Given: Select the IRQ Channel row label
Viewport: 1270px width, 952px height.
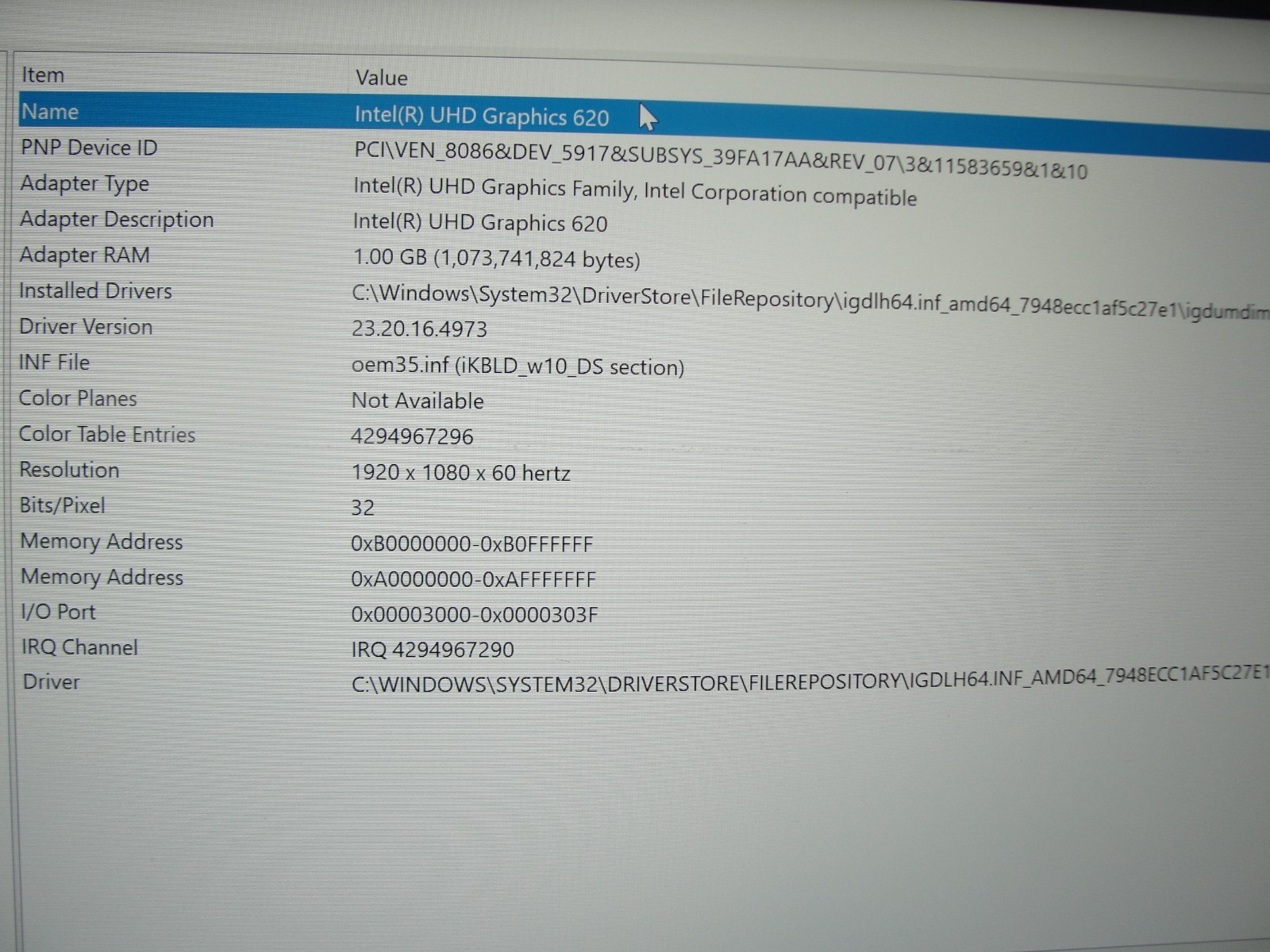Looking at the screenshot, I should click(79, 647).
